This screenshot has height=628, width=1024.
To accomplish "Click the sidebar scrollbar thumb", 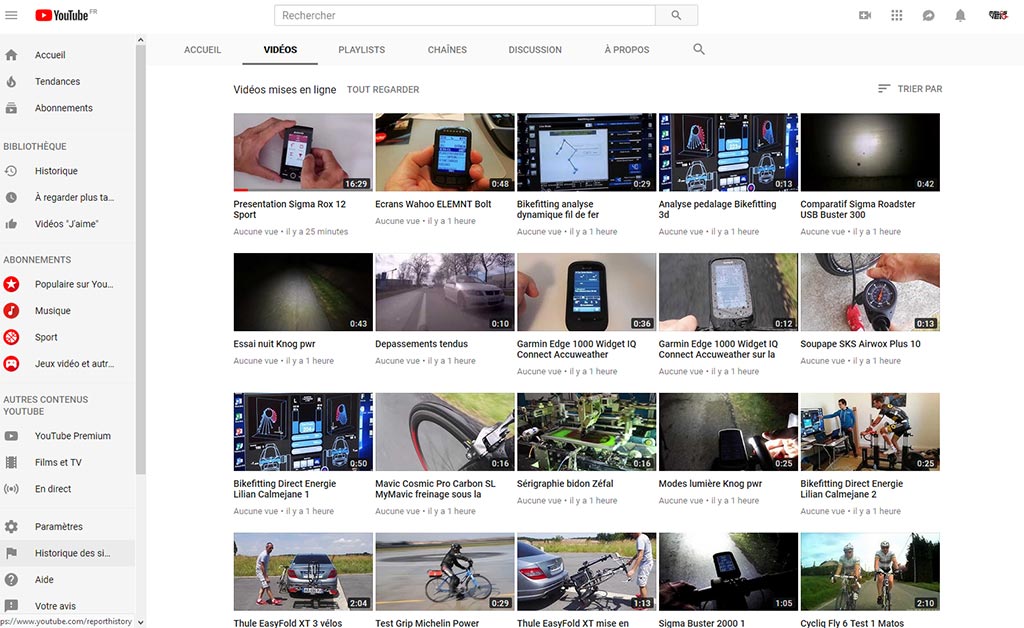I will coord(140,260).
